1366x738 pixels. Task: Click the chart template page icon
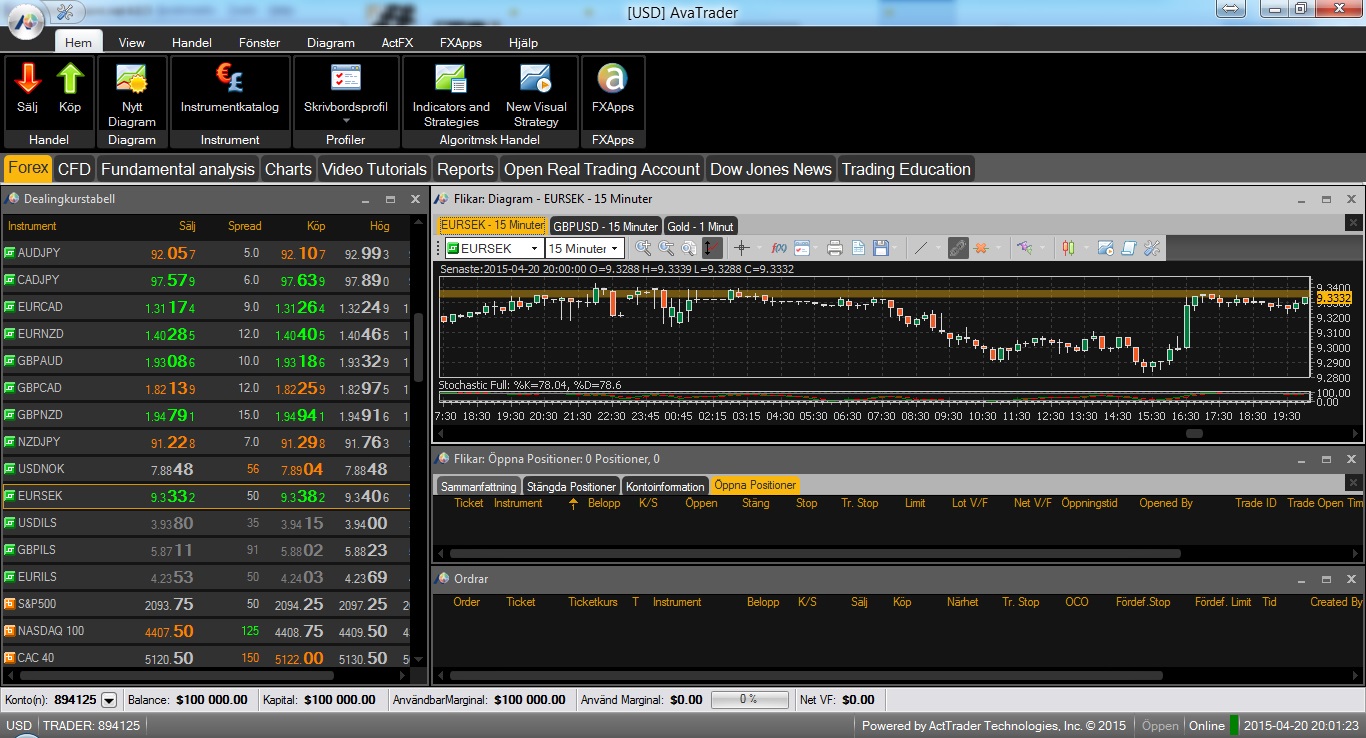[858, 248]
